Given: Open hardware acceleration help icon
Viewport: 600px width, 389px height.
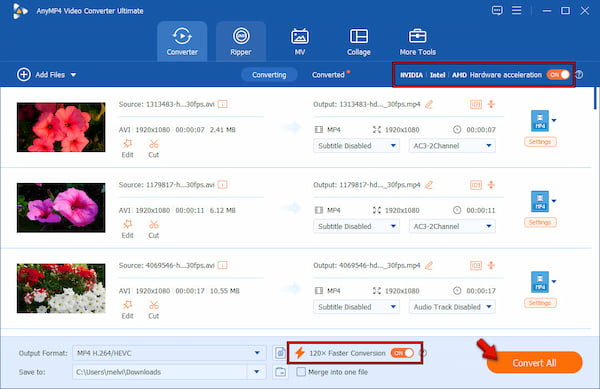Looking at the screenshot, I should (579, 75).
